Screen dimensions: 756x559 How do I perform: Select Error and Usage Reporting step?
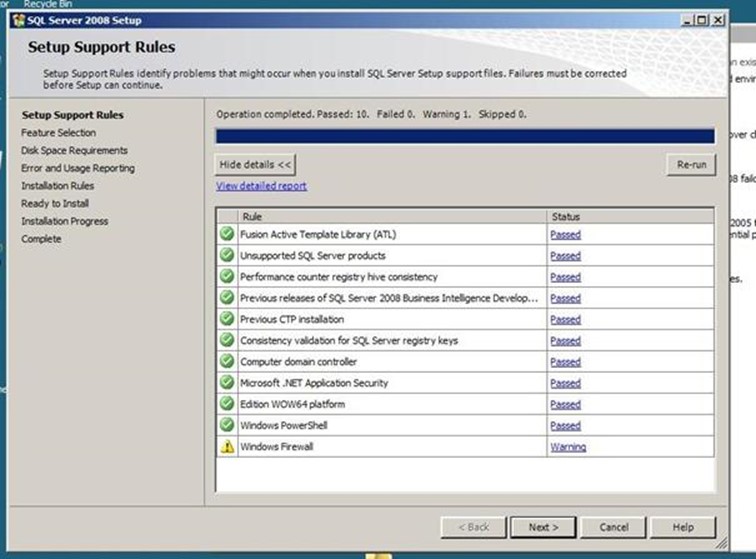pos(78,168)
